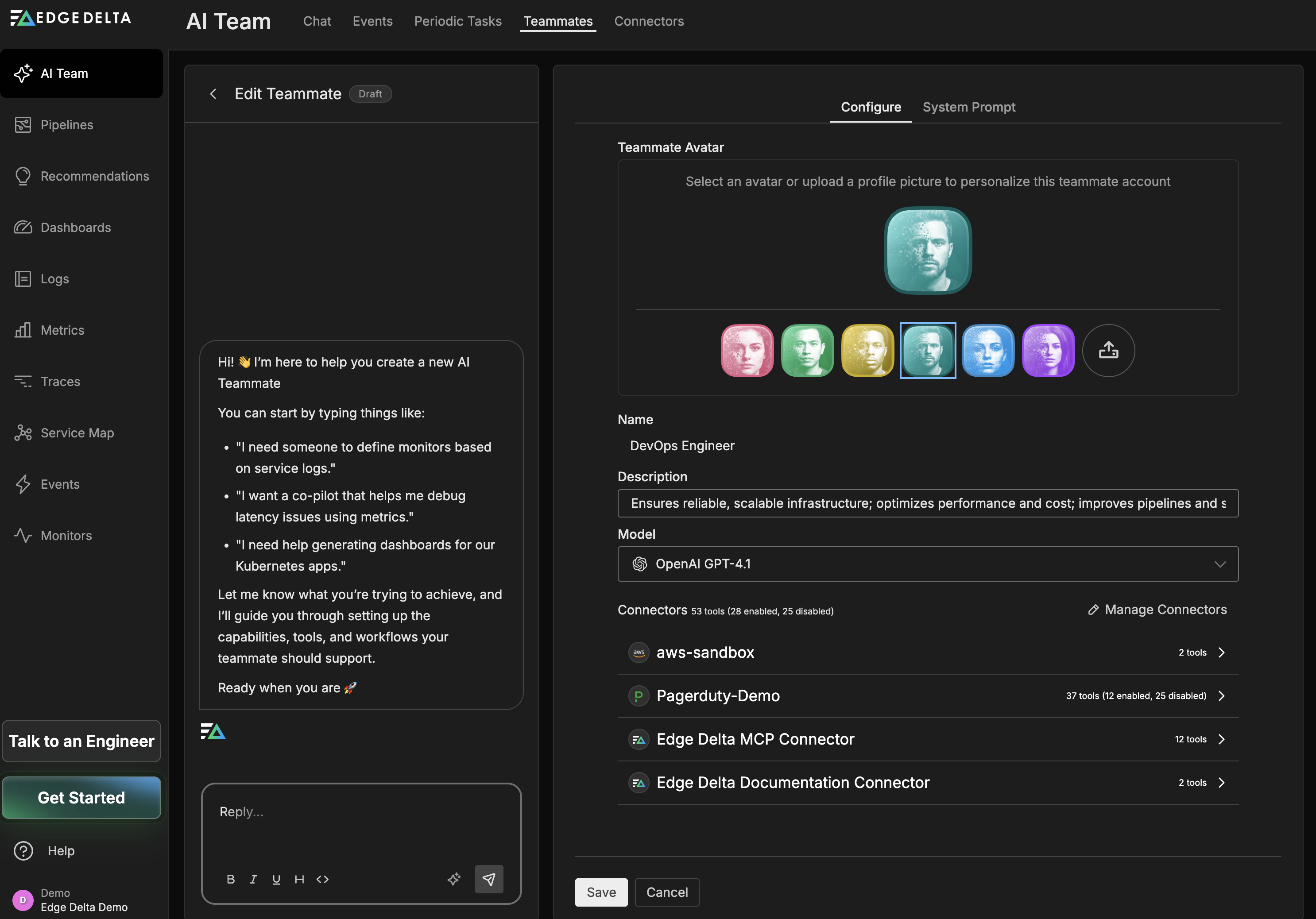This screenshot has height=919, width=1316.
Task: Expand aws-sandbox connector tools
Action: pos(1221,652)
